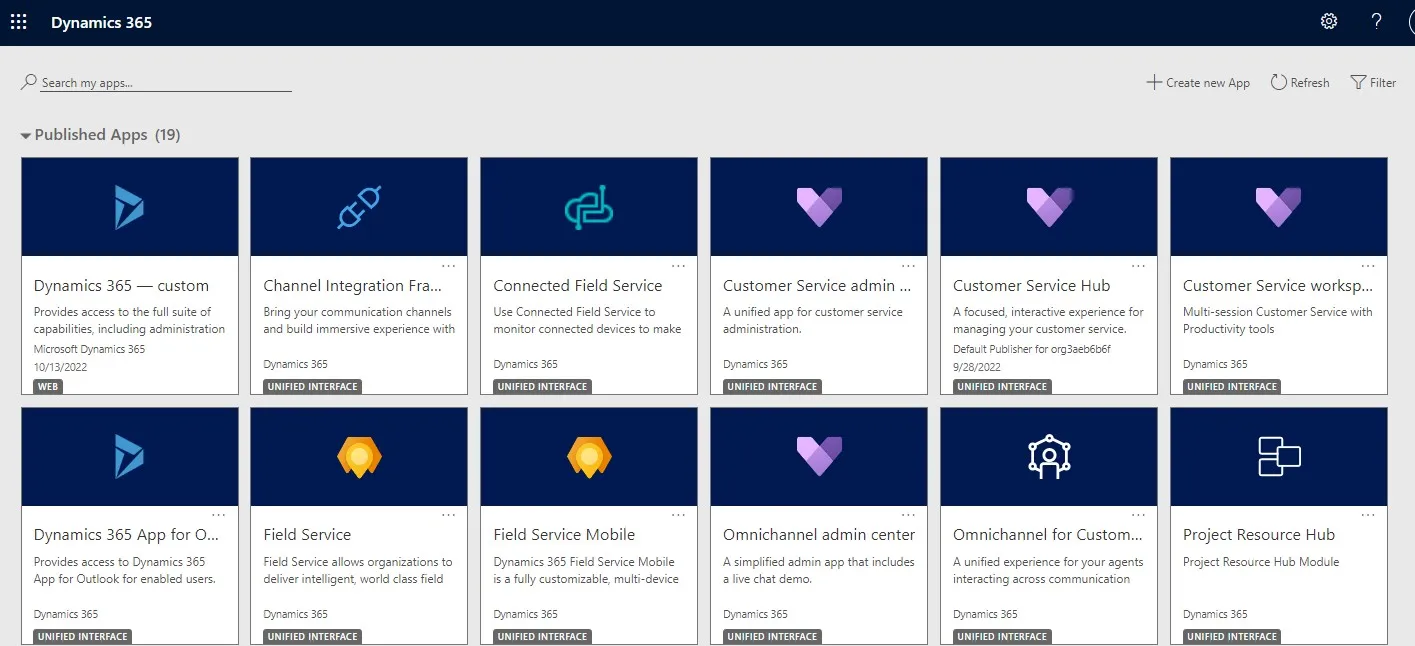This screenshot has height=646, width=1415.
Task: Open the Field Service Mobile title
Action: [564, 535]
